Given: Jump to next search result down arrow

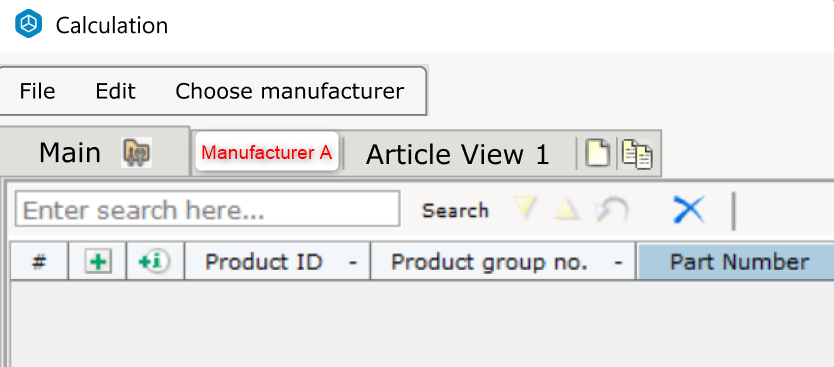Looking at the screenshot, I should point(525,207).
